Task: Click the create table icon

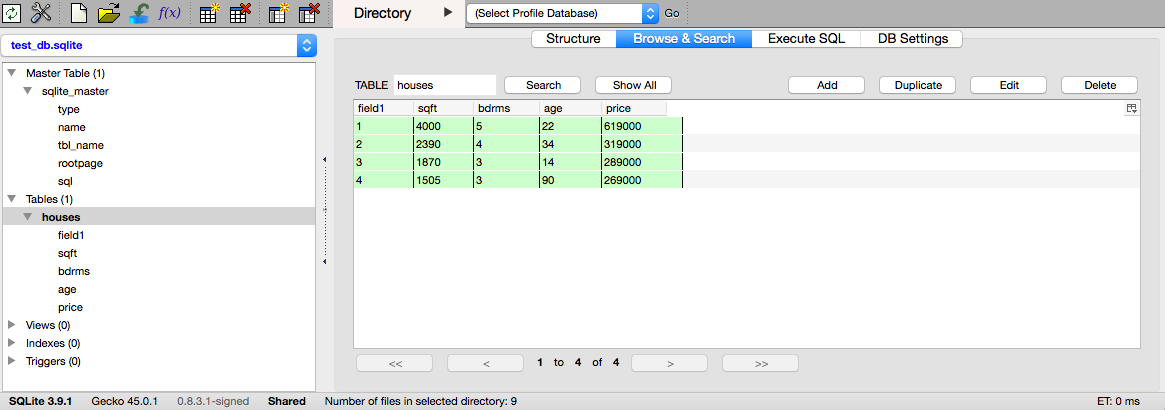Action: tap(210, 13)
